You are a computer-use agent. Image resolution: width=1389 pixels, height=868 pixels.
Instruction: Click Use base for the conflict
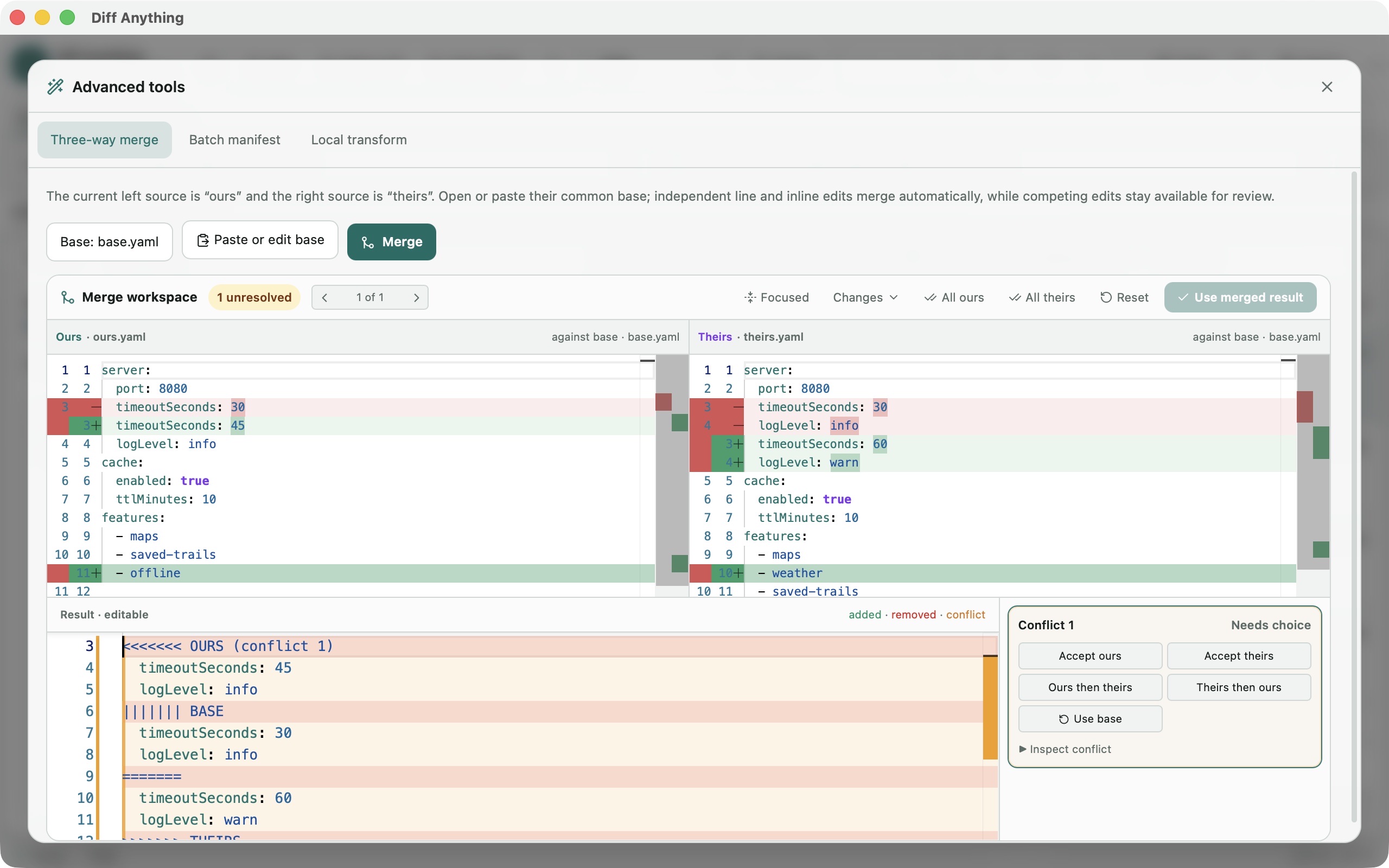[x=1090, y=719]
